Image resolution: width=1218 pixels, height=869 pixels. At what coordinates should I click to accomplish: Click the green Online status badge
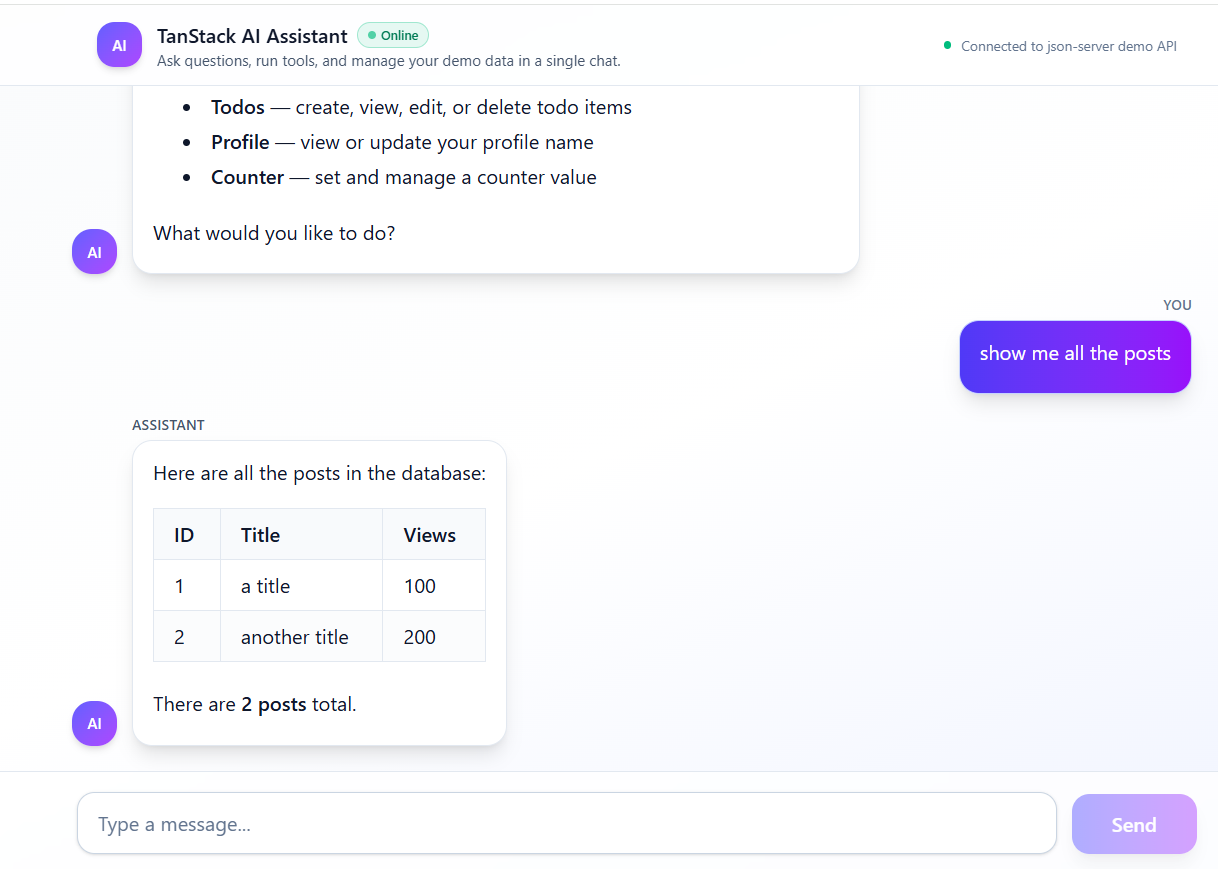pyautogui.click(x=393, y=35)
